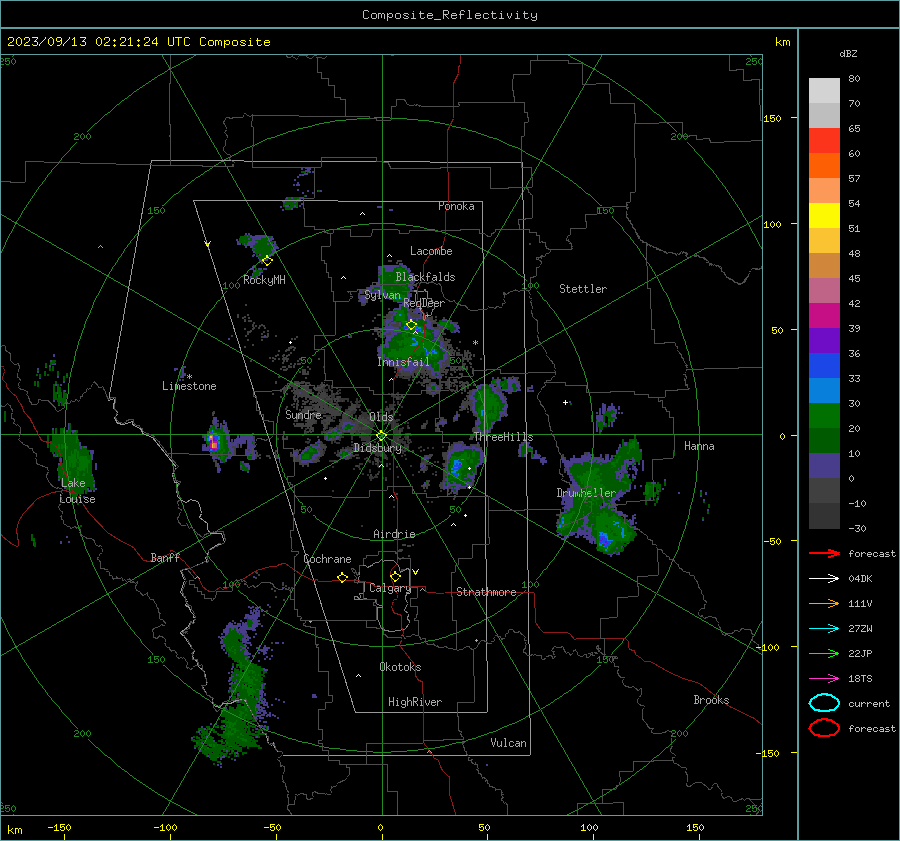This screenshot has height=841, width=900.
Task: Click the Blackfalds label
Action: coord(425,277)
